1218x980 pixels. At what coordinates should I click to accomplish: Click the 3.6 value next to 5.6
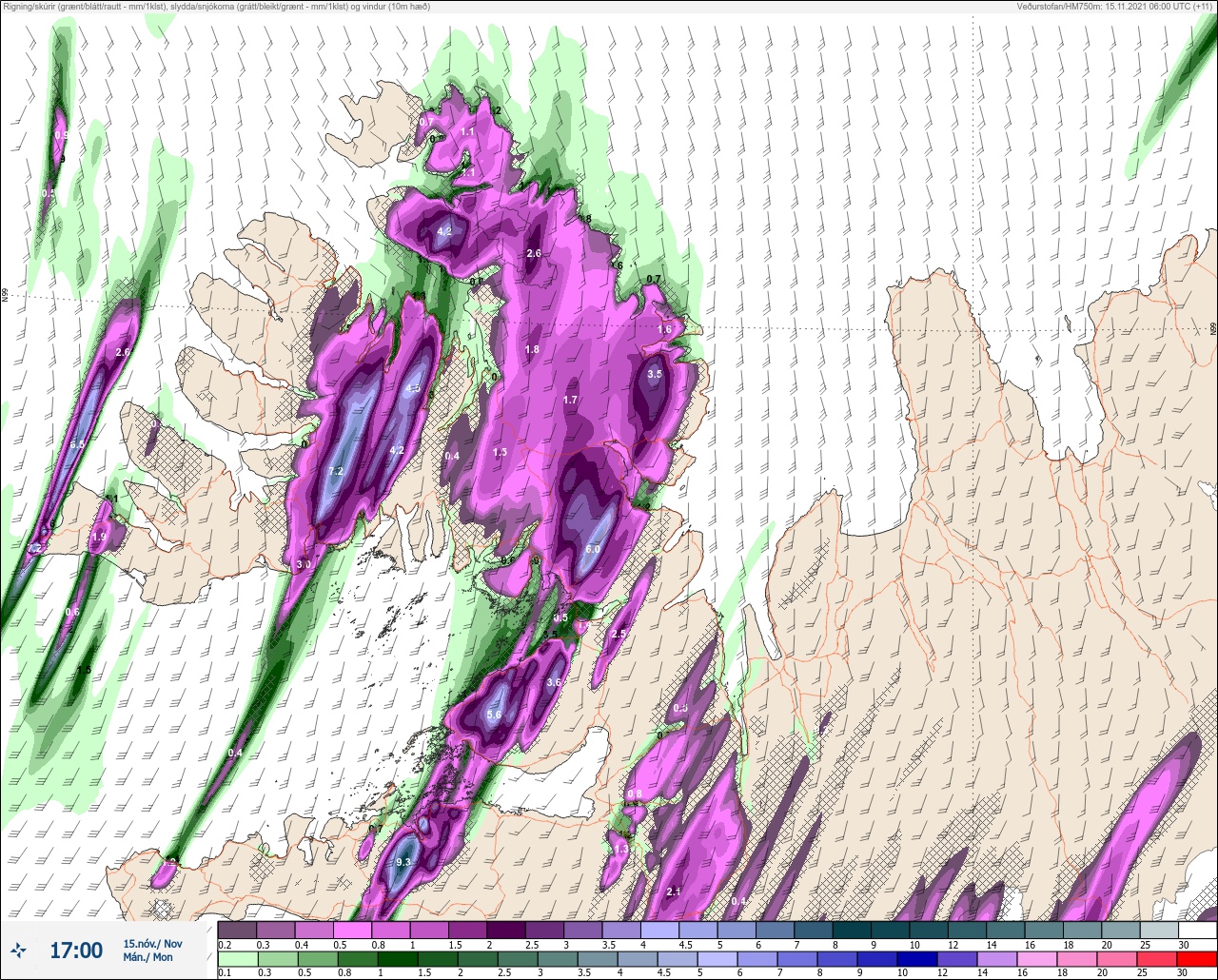coord(555,682)
